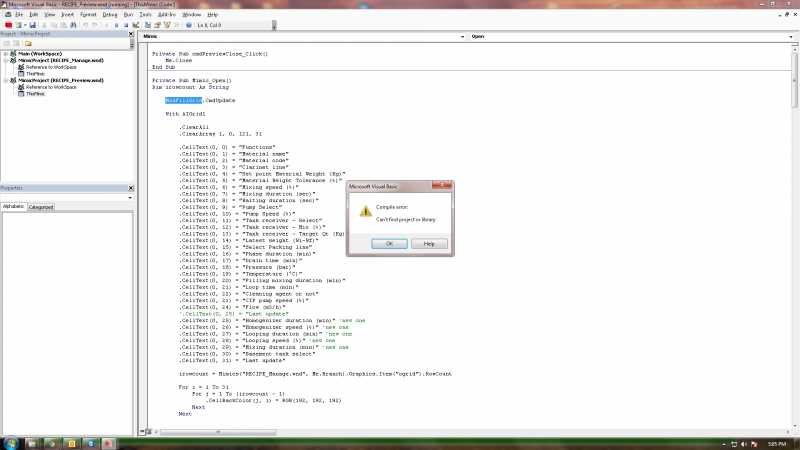The height and width of the screenshot is (450, 800).
Task: Close the Properties panel
Action: point(131,188)
